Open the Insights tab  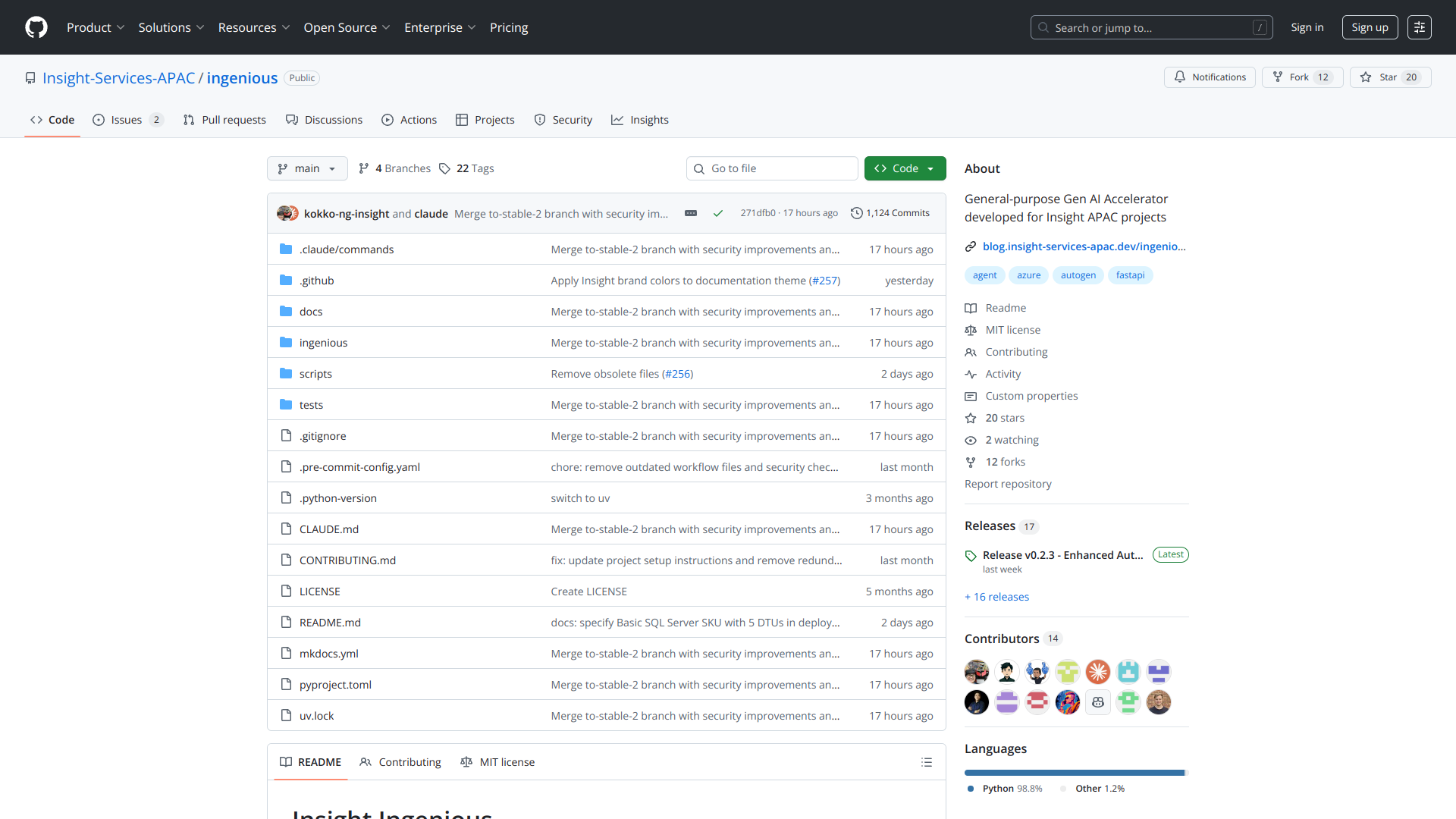point(640,120)
